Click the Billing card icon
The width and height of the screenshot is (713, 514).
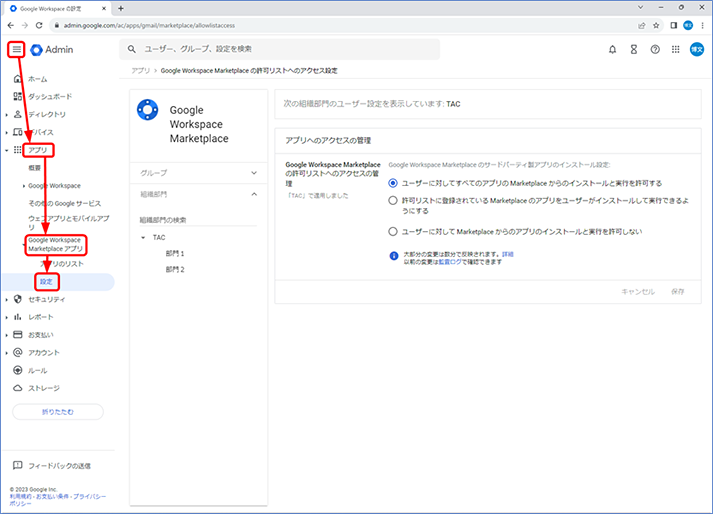[18, 335]
